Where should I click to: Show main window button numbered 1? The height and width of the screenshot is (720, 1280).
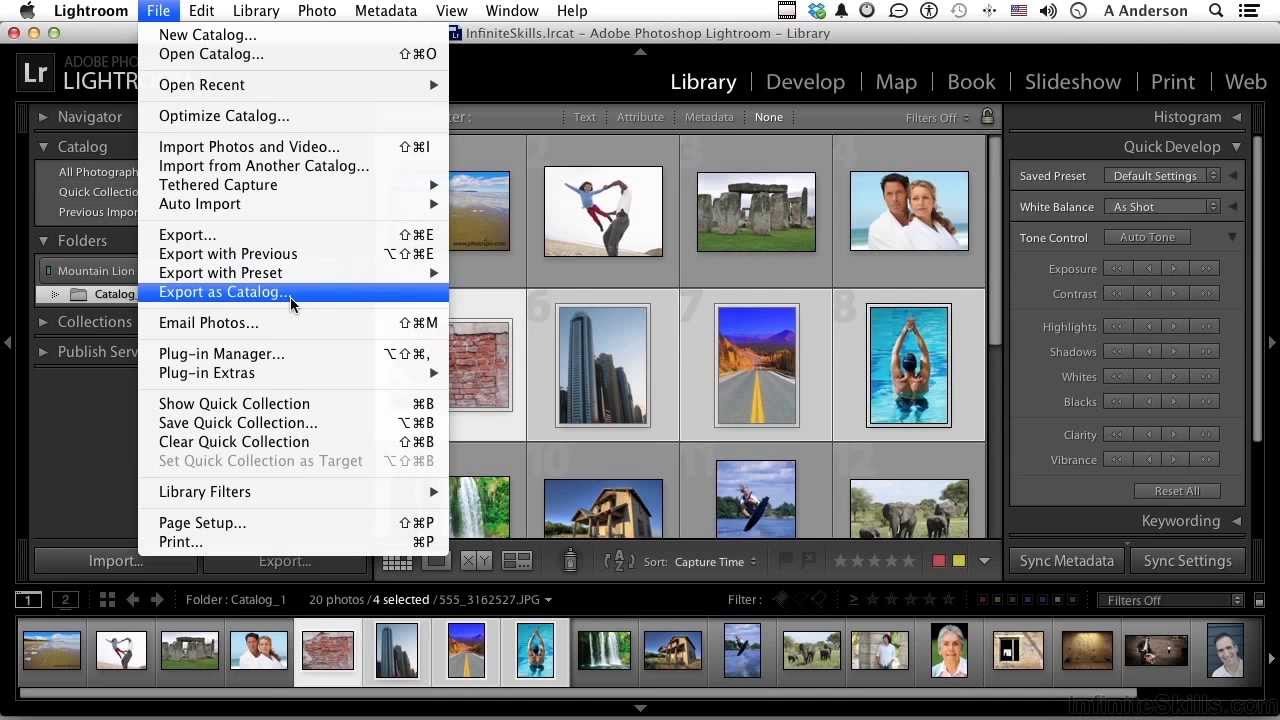tap(28, 600)
